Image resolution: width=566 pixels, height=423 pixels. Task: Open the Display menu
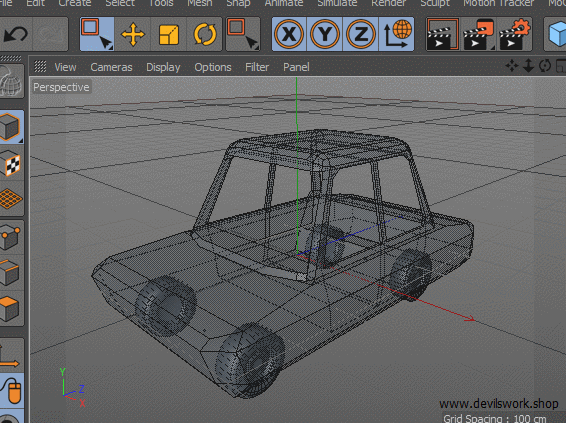tap(163, 67)
